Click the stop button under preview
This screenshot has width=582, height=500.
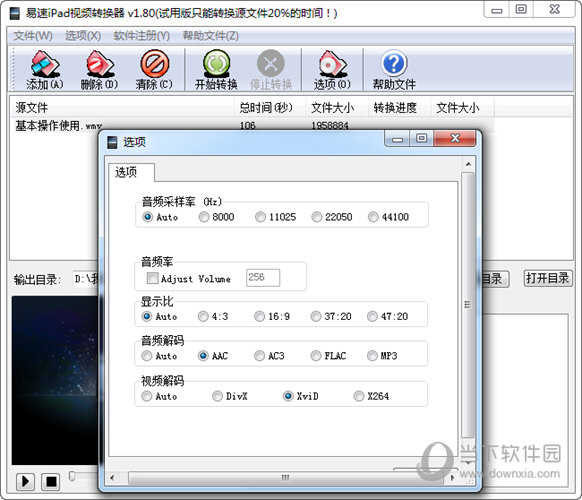(50, 481)
